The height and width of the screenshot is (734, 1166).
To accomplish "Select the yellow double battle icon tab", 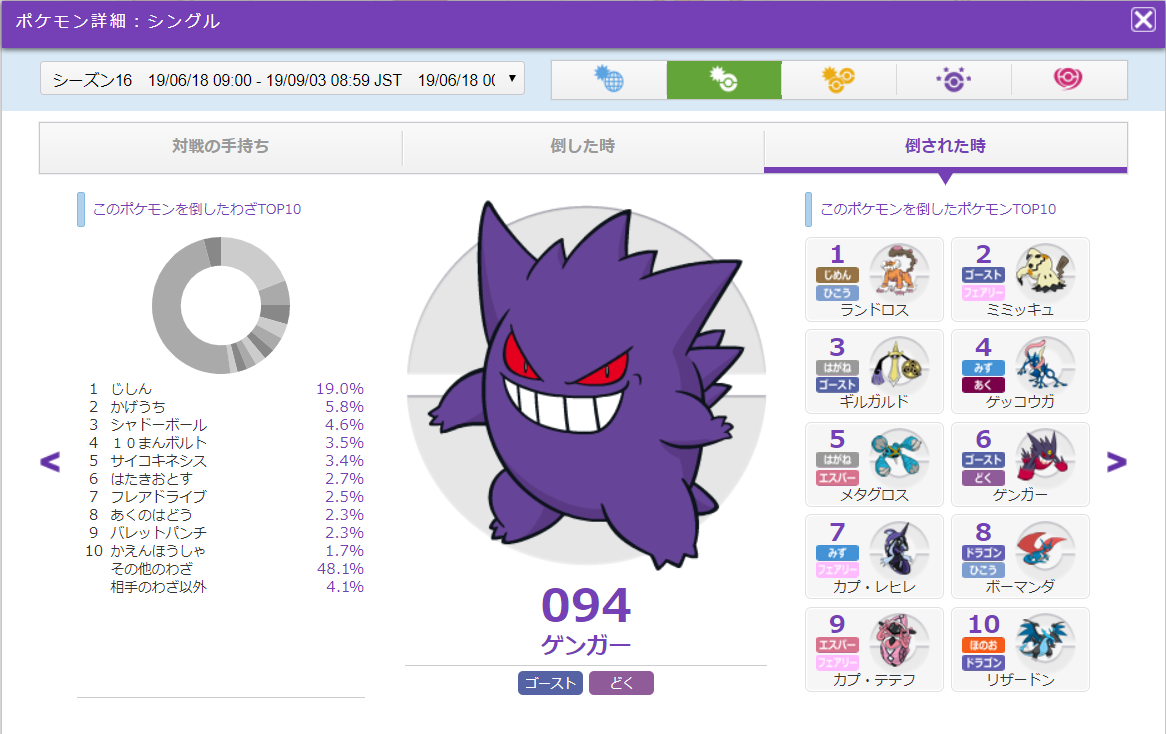I will [x=839, y=80].
